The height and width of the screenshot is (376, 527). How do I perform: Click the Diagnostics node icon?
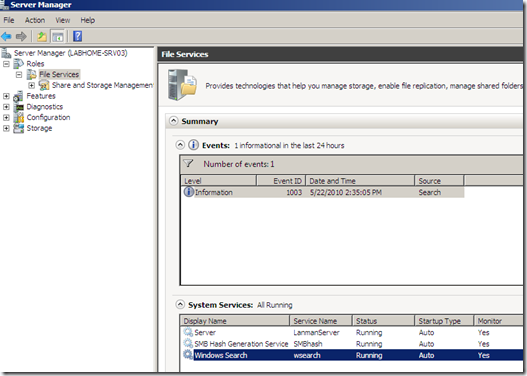(19, 107)
